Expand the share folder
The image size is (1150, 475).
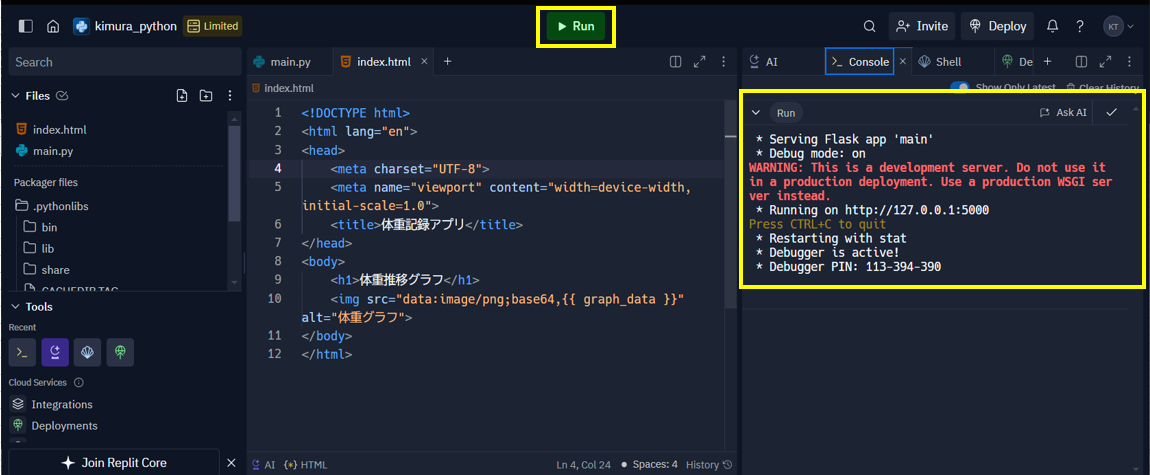click(47, 270)
